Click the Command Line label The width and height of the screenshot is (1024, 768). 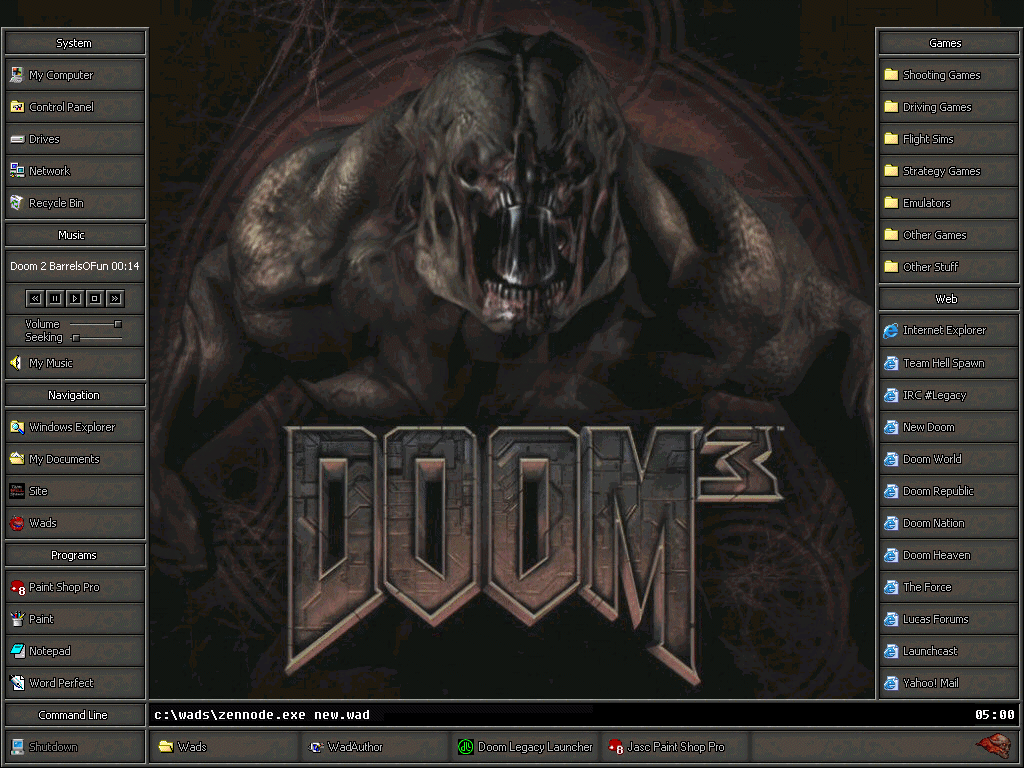click(75, 715)
